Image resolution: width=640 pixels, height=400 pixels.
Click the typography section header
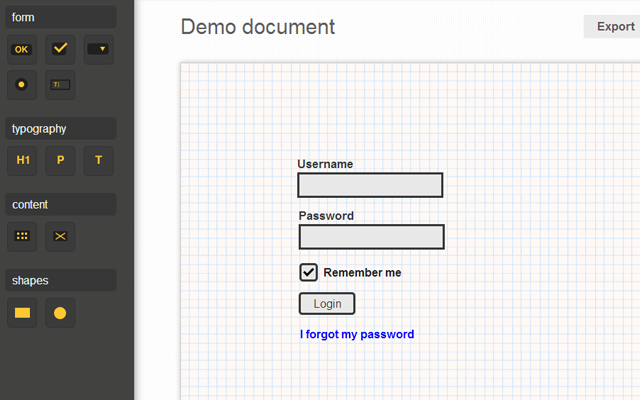point(60,128)
